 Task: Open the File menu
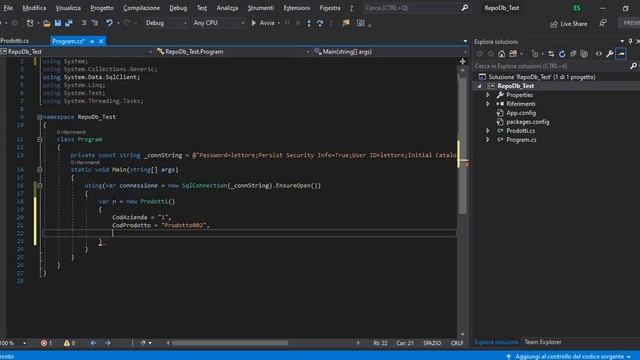pos(8,8)
